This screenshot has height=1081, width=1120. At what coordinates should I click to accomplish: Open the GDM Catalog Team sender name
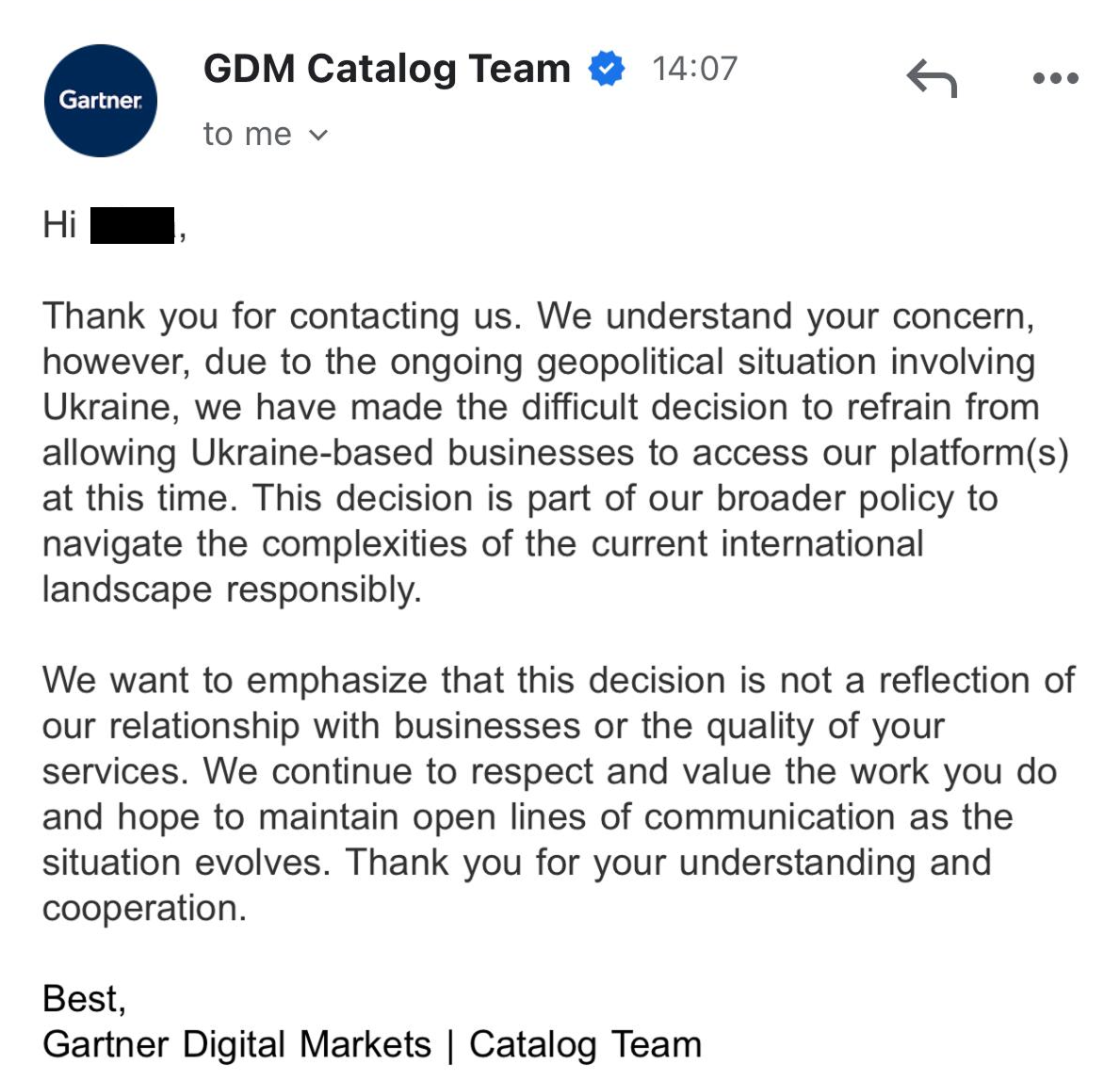coord(387,70)
